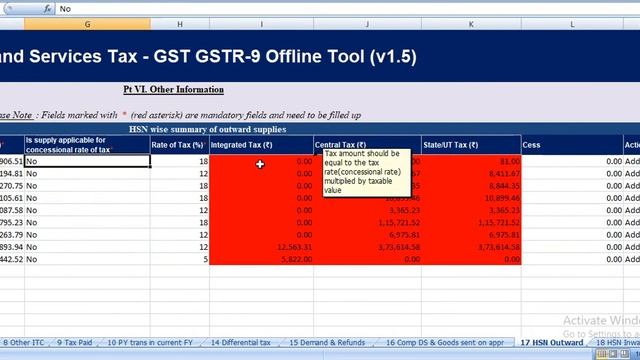The width and height of the screenshot is (640, 360).
Task: Click the Central Tax (₹) header cell
Action: tap(367, 145)
